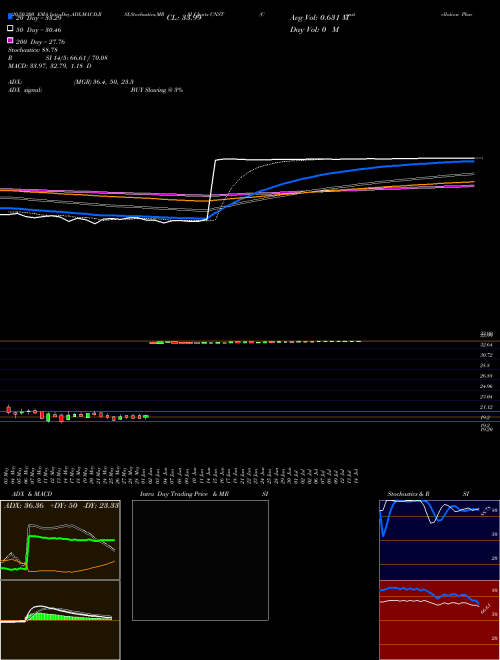Click the magenta 200 Day legend swatch

click(10, 40)
